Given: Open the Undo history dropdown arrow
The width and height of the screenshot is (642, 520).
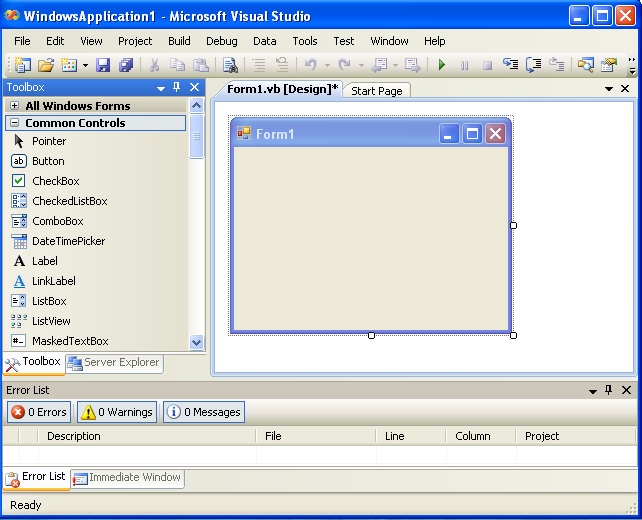Looking at the screenshot, I should tap(327, 65).
